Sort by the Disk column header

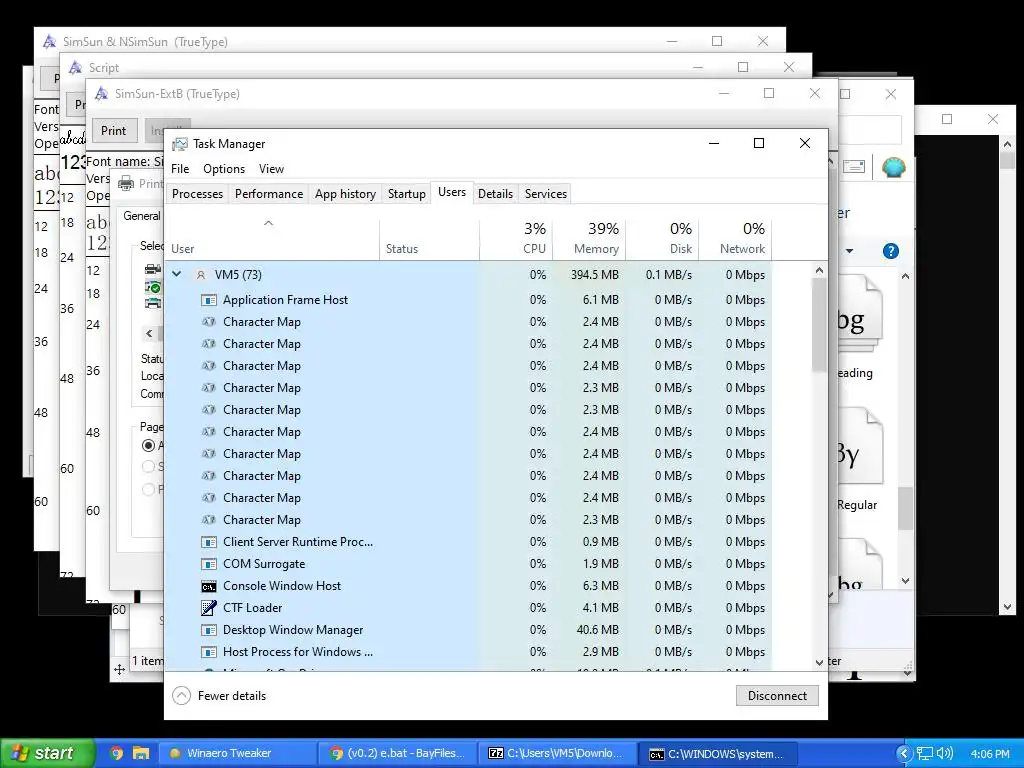pyautogui.click(x=663, y=239)
